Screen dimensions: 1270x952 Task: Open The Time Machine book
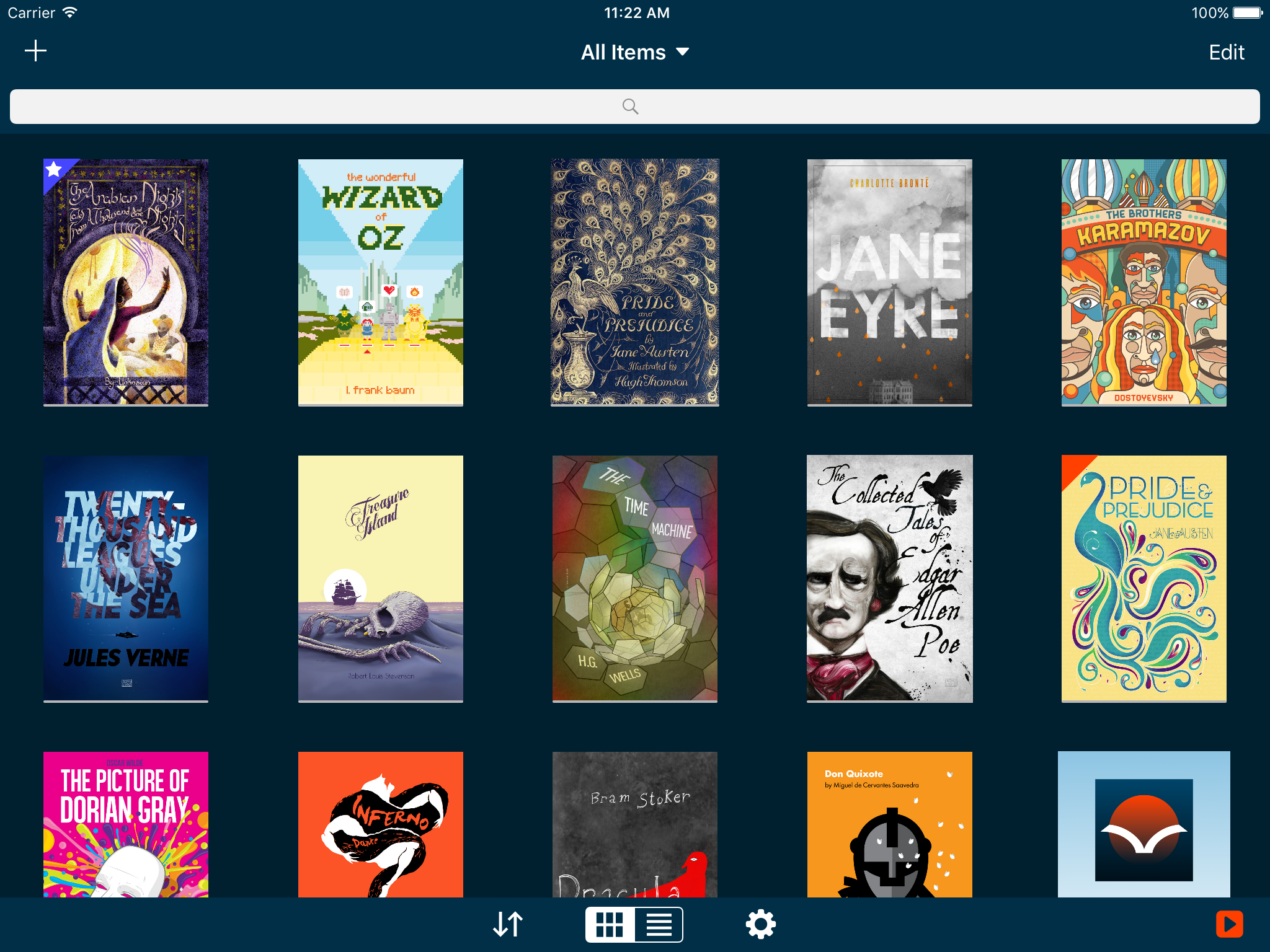[x=635, y=579]
